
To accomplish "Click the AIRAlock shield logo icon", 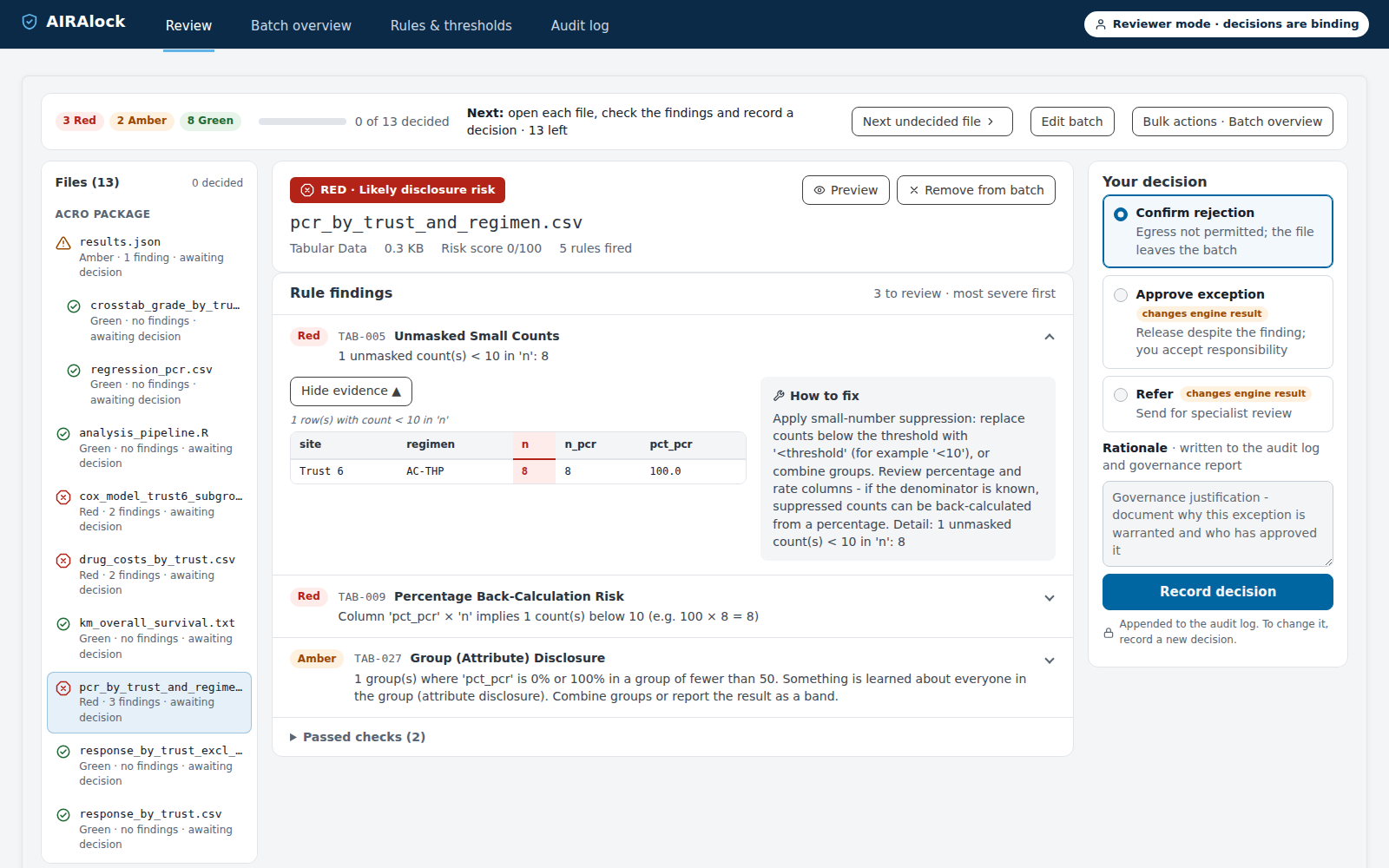I will (x=30, y=22).
